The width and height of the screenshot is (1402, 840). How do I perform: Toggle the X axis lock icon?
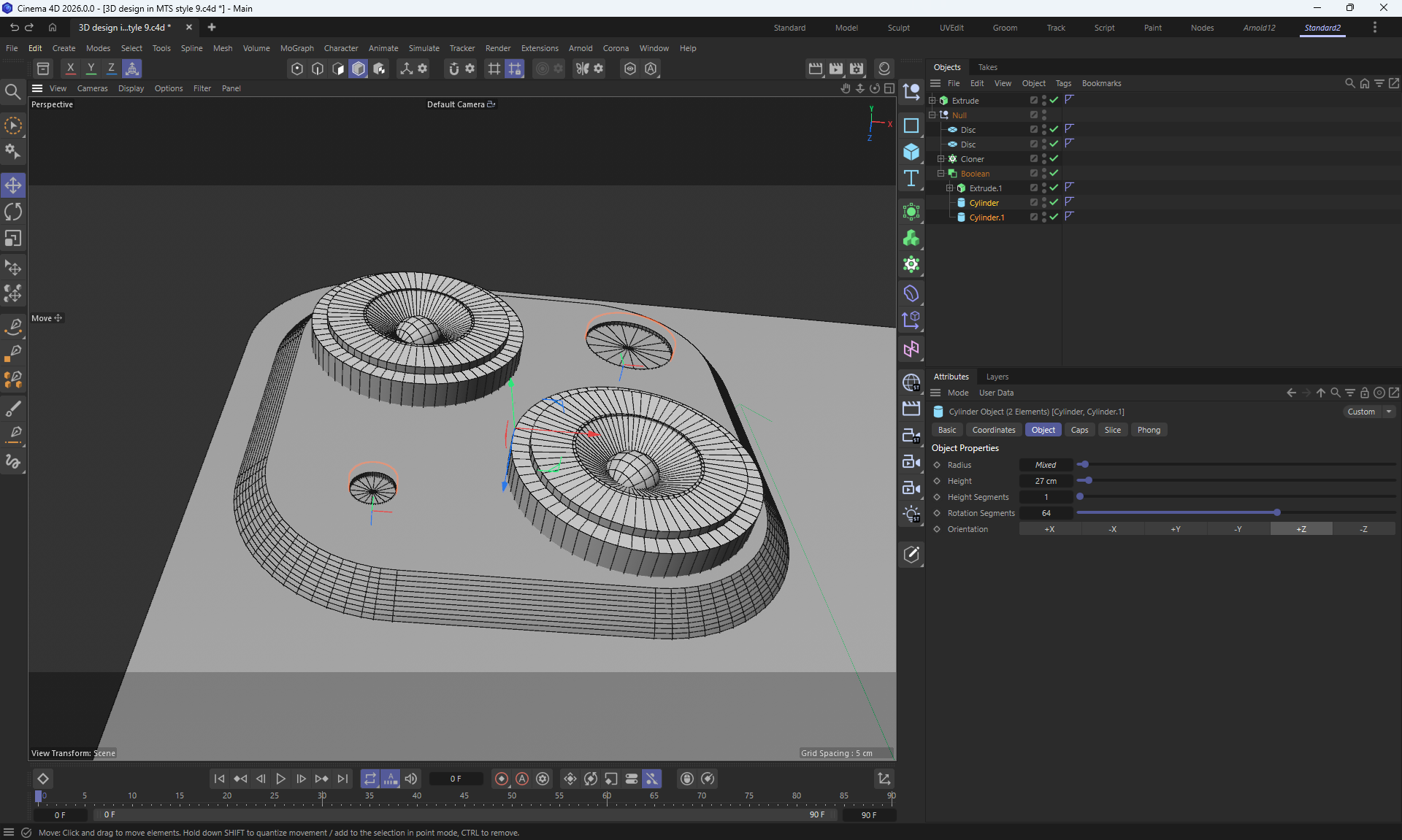70,69
